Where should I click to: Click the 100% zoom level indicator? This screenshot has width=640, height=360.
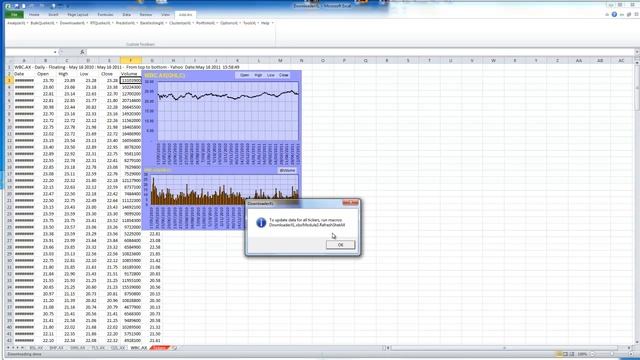tap(582, 354)
